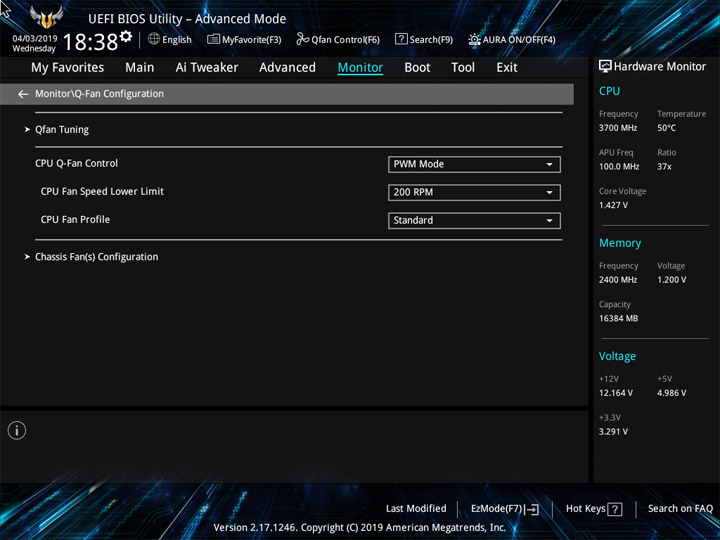Click the 3700 MHz CPU frequency value
720x540 pixels.
tap(618, 128)
